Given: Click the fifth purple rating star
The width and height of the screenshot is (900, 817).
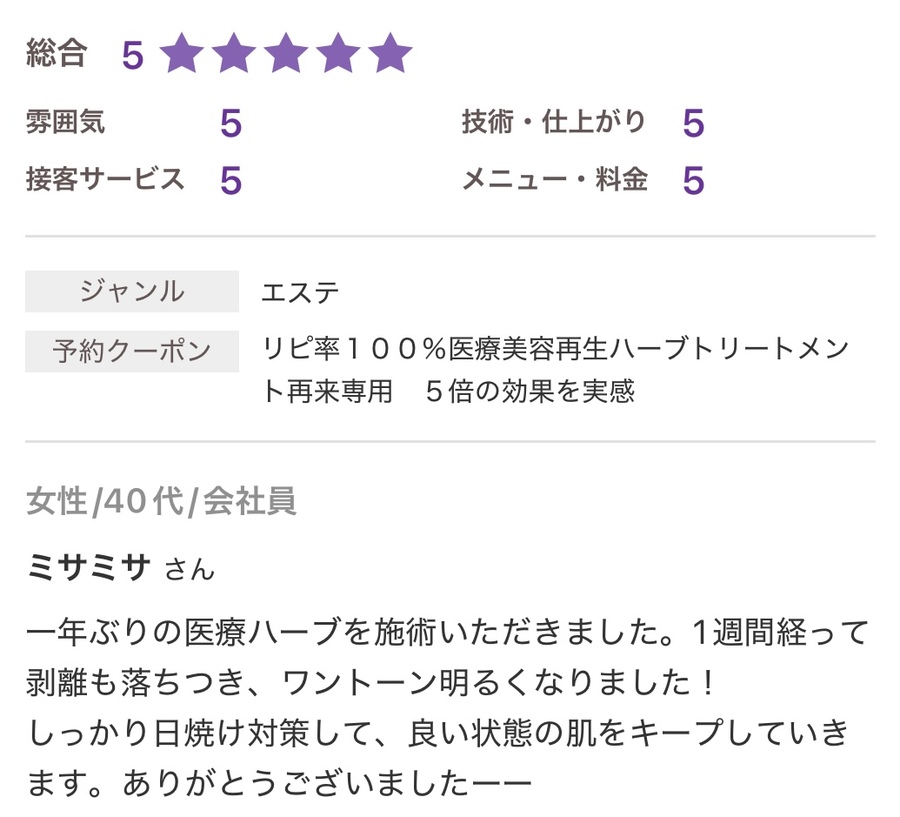Looking at the screenshot, I should [x=390, y=54].
